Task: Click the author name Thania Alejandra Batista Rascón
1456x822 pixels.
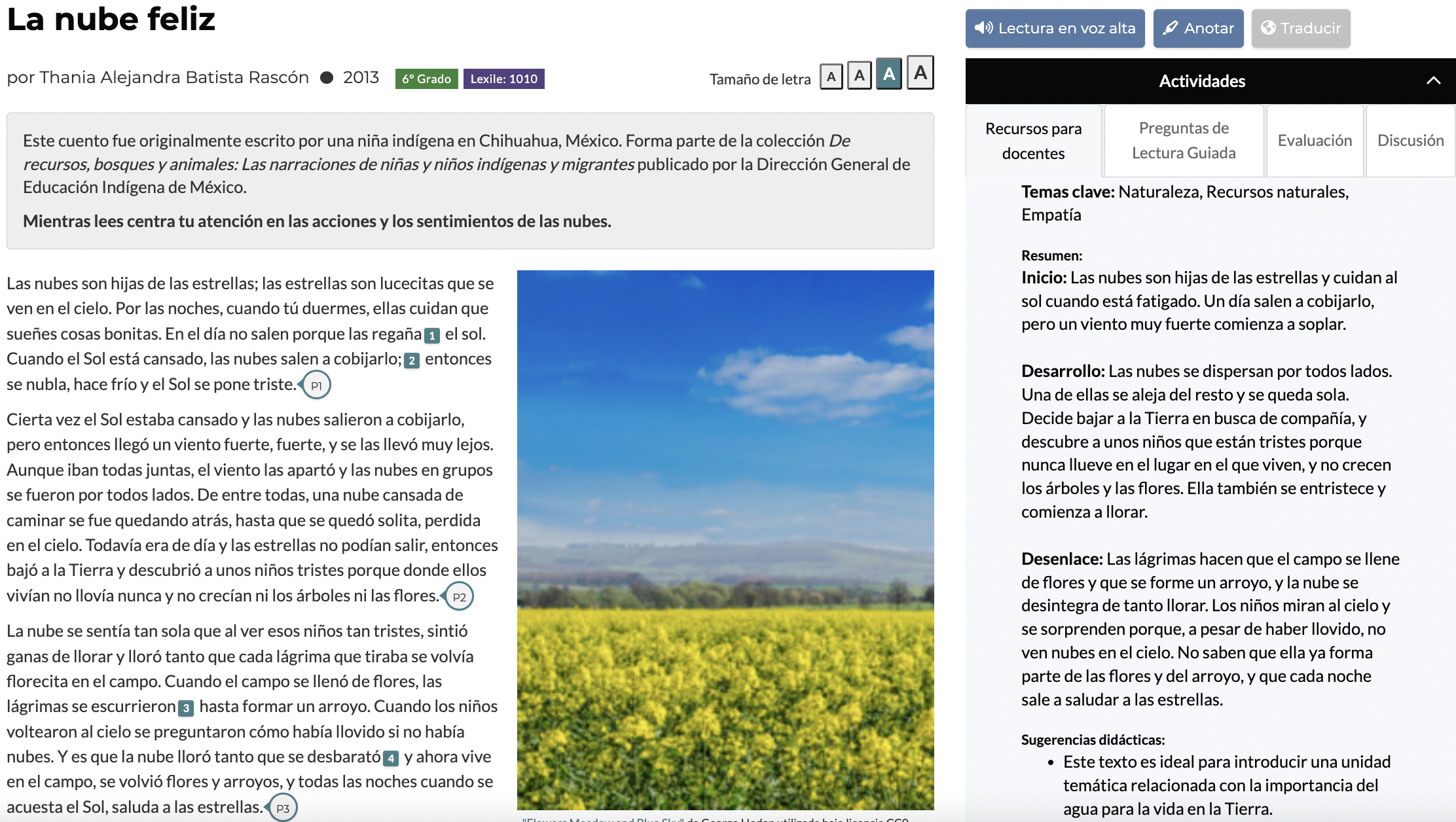Action: [x=174, y=77]
